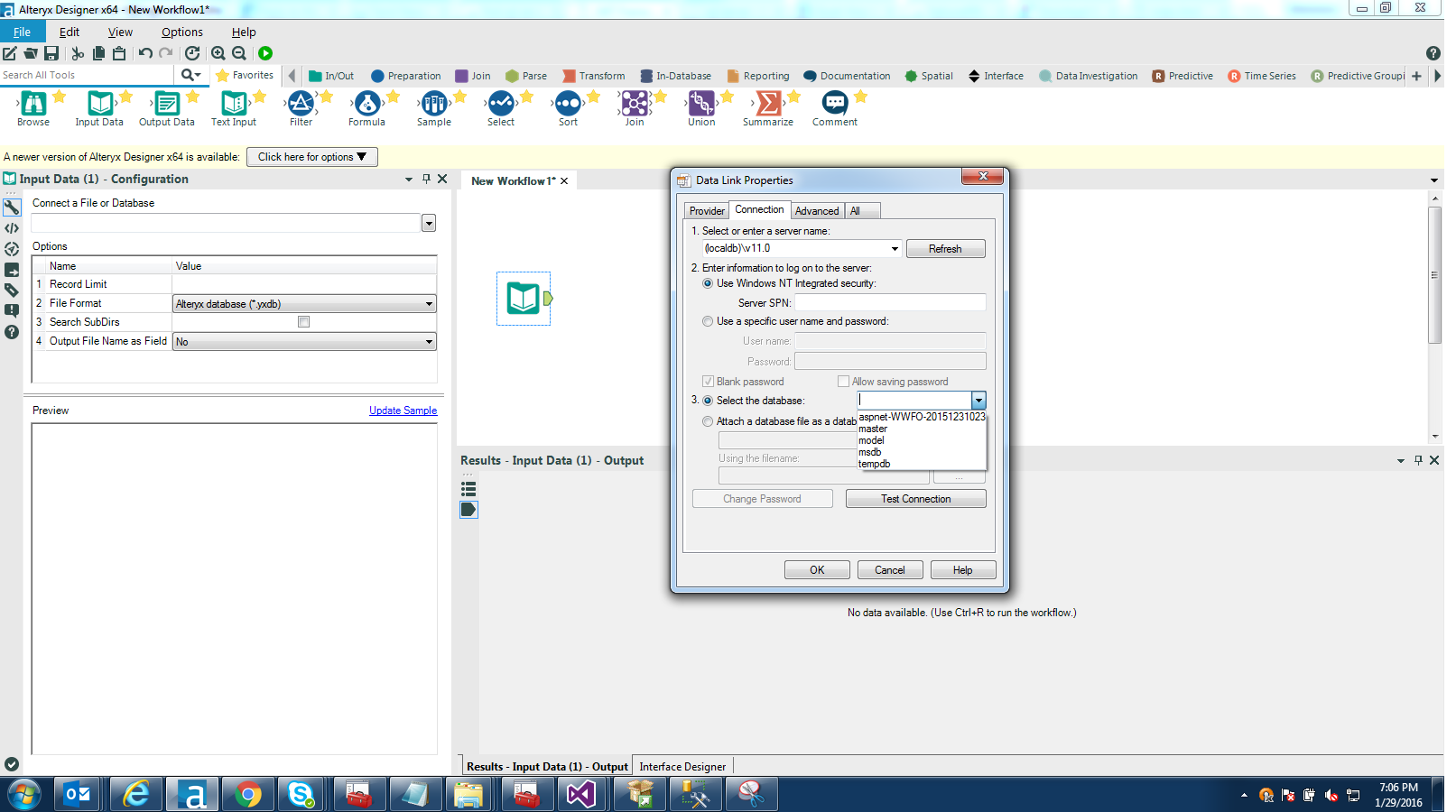The image size is (1456, 812).
Task: Open the server name dropdown
Action: point(895,249)
